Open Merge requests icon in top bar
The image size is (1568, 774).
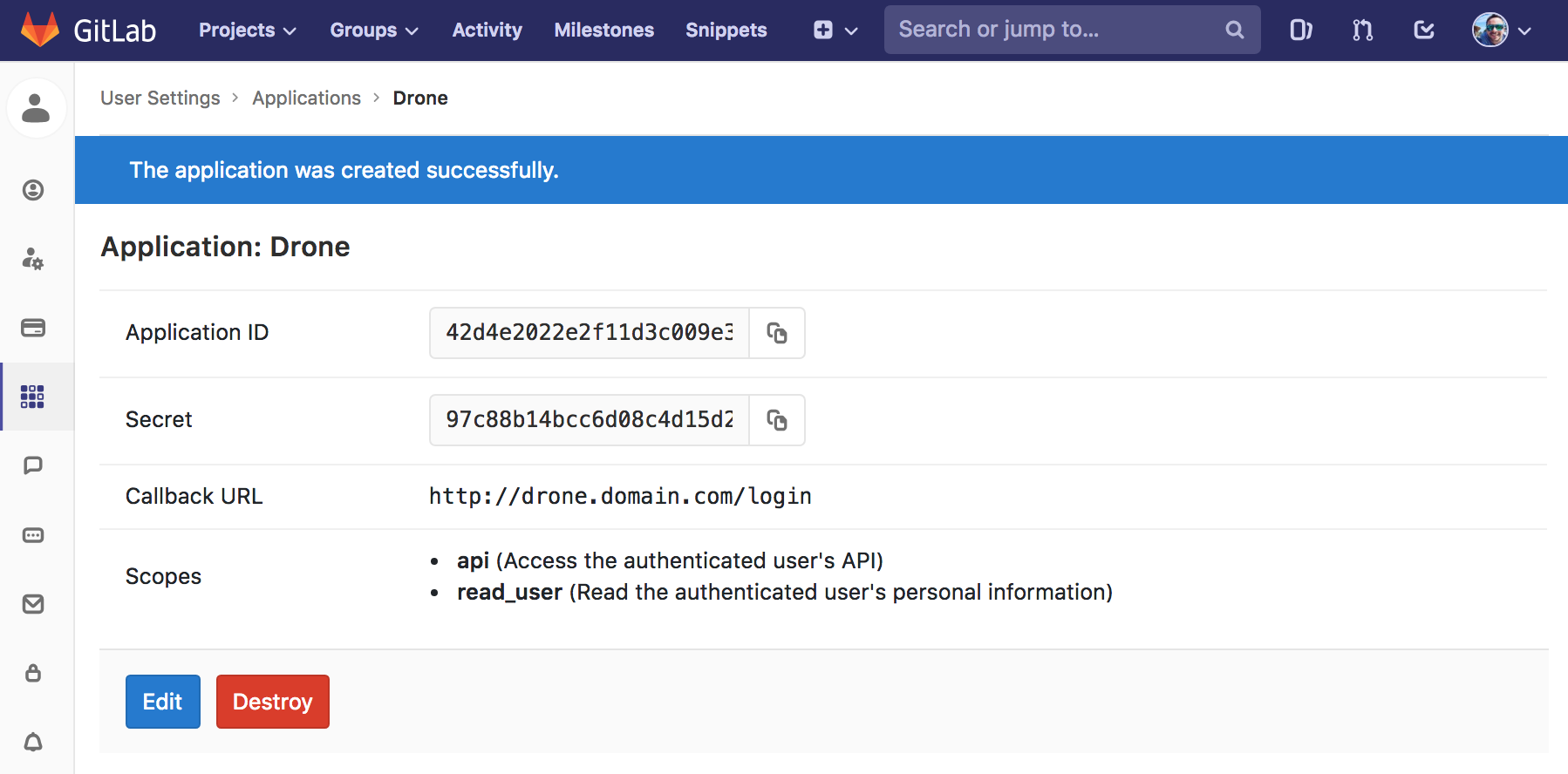tap(1362, 31)
